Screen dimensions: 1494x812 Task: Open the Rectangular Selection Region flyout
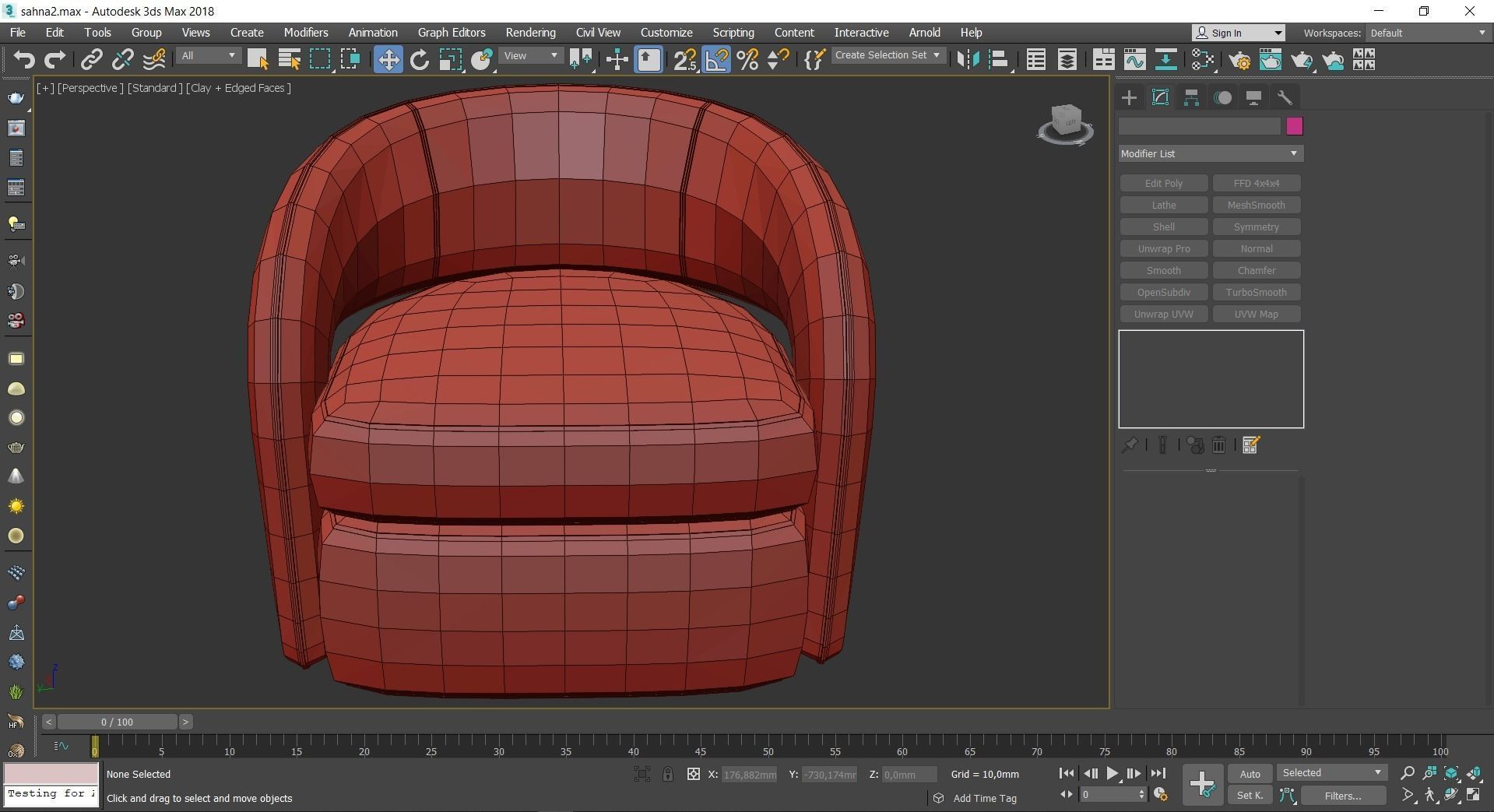pos(320,59)
